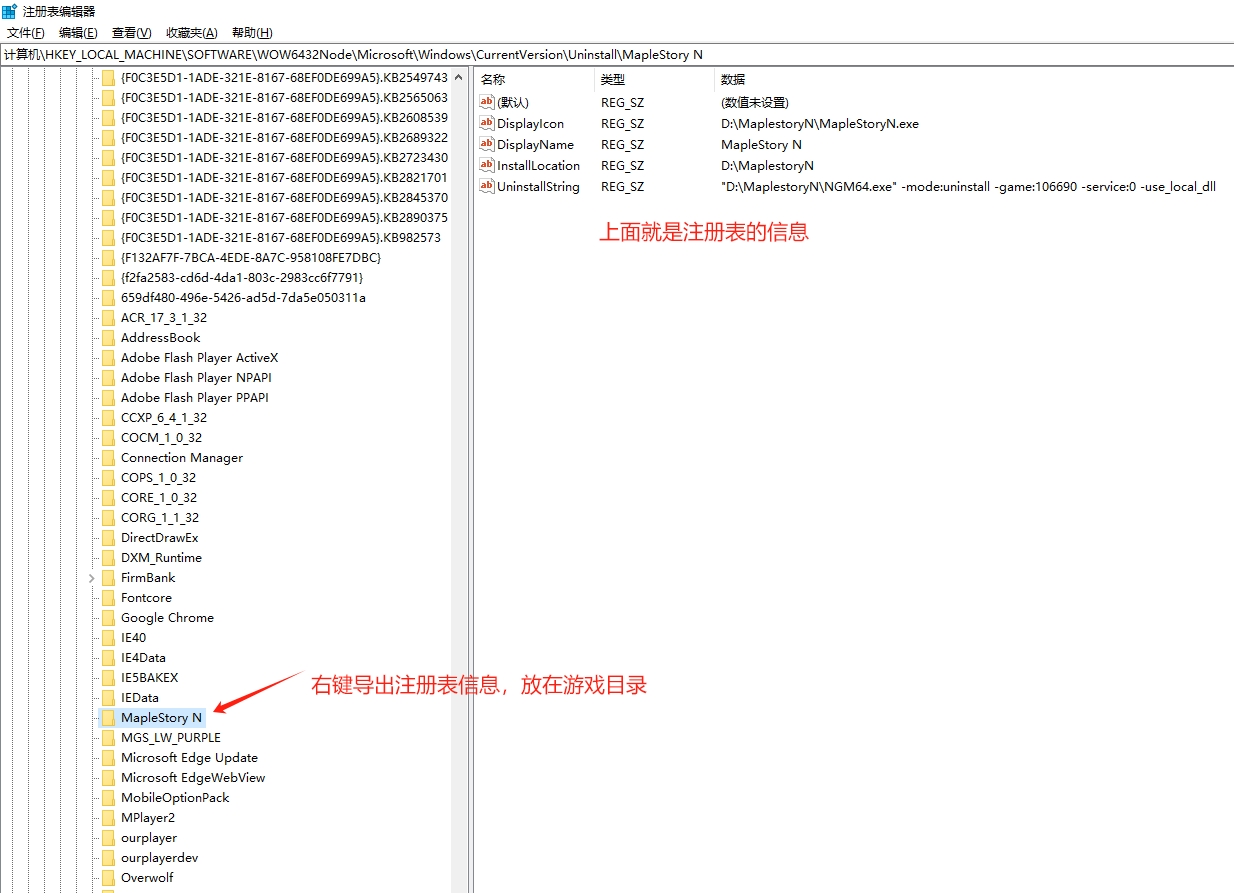
Task: Click the folder icon of MPlayer2 key
Action: [108, 818]
